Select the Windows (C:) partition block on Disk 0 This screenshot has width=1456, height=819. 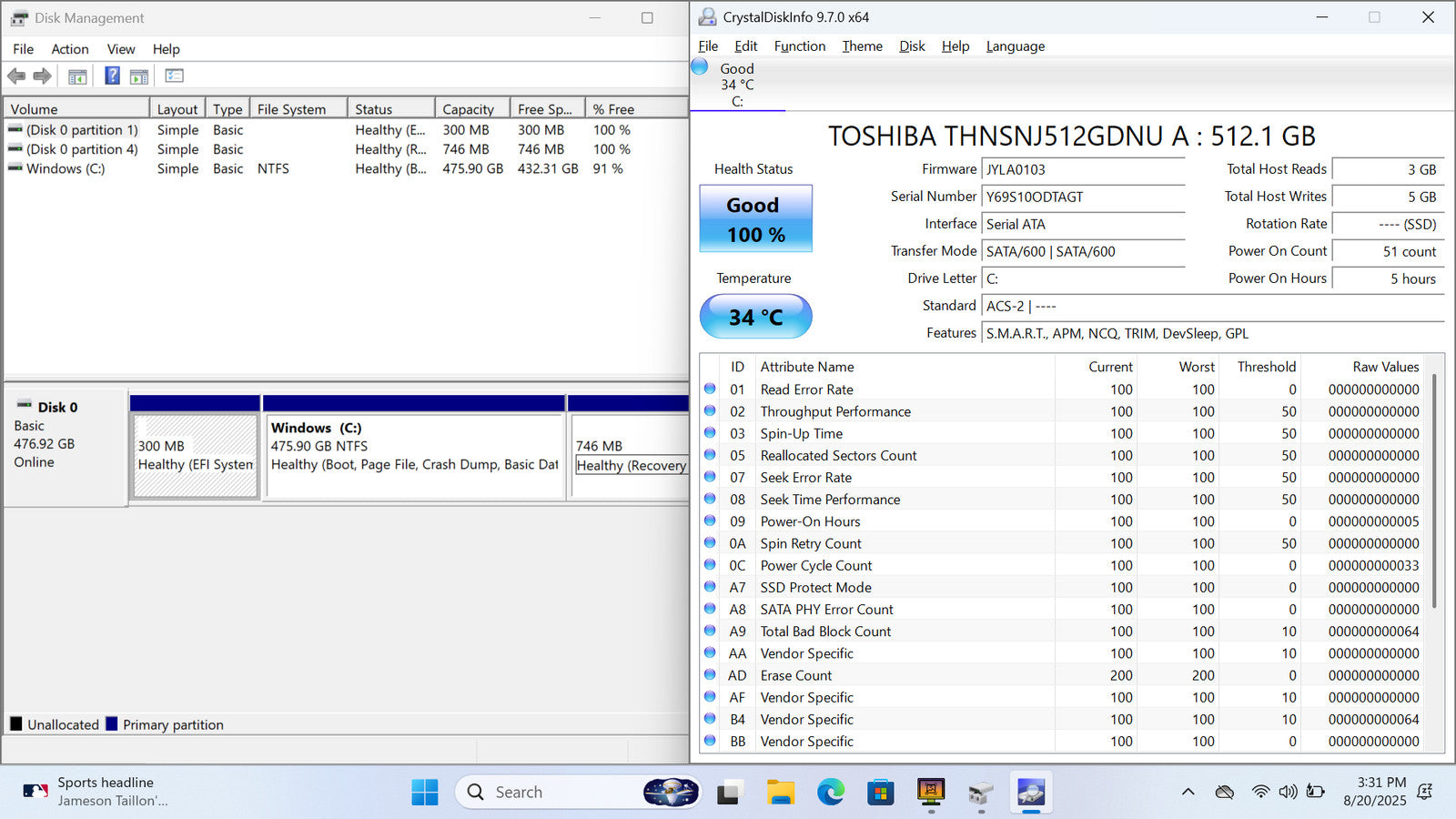(414, 455)
